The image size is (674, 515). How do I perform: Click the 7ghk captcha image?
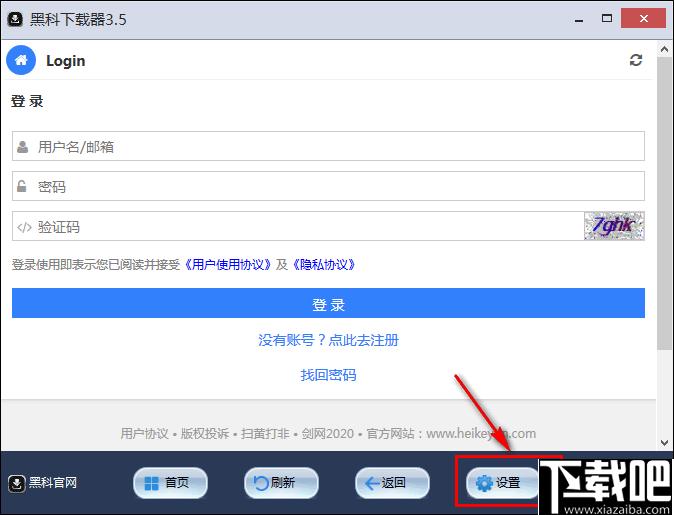click(614, 226)
